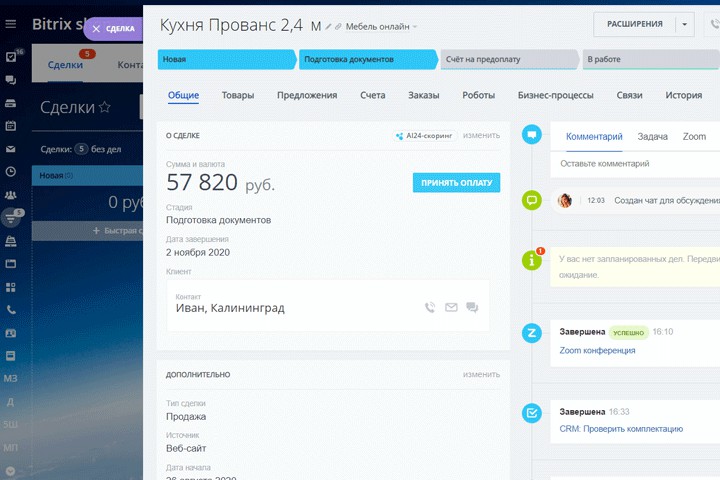This screenshot has width=720, height=480.
Task: Select the Подготовка документов stage
Action: 368,59
